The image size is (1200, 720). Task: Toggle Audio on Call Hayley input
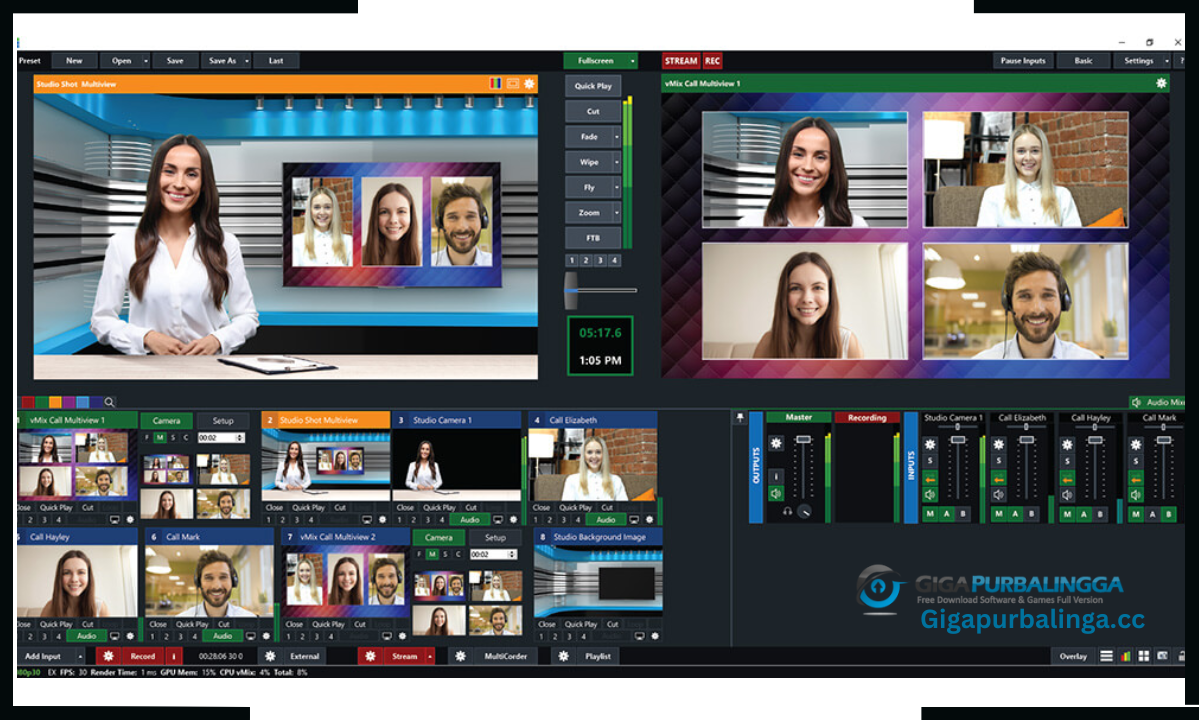(86, 636)
